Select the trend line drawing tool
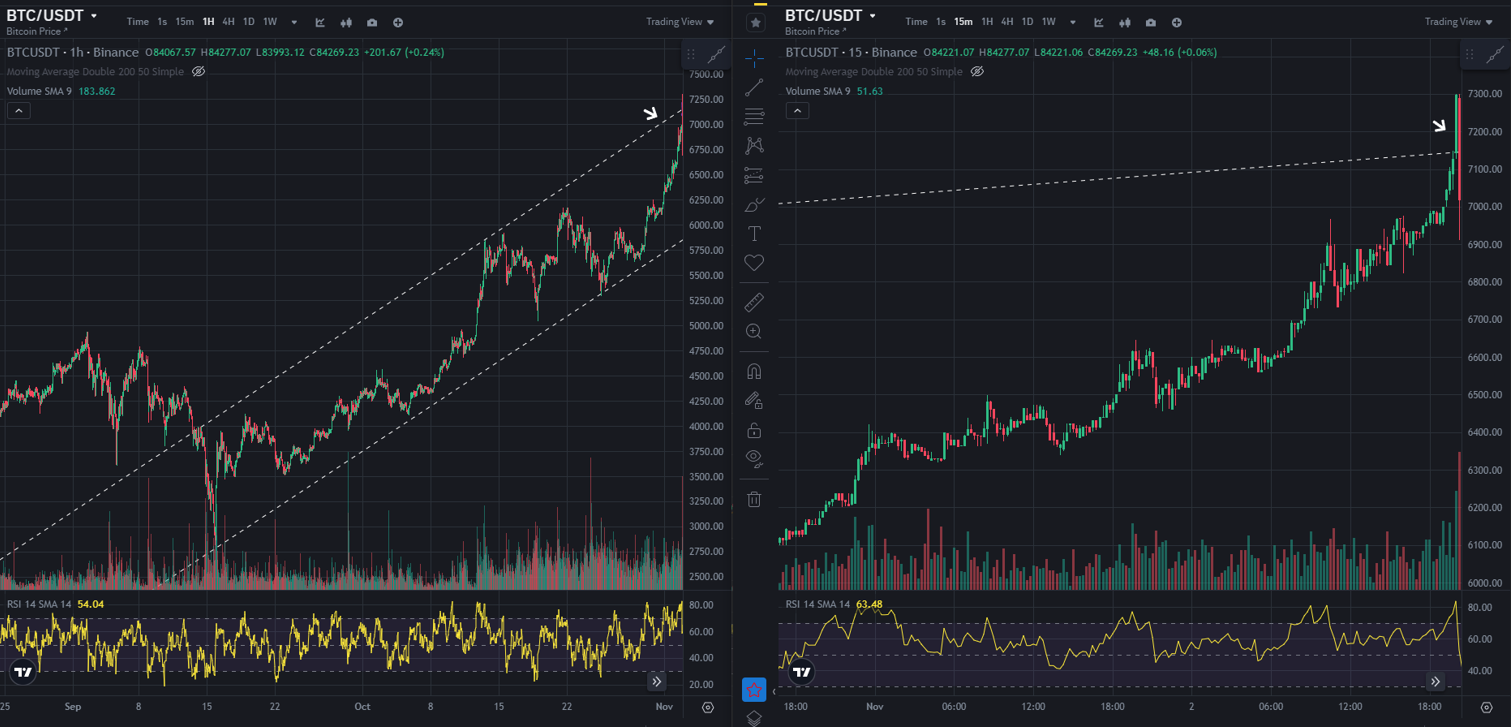The height and width of the screenshot is (727, 1512). pyautogui.click(x=754, y=88)
